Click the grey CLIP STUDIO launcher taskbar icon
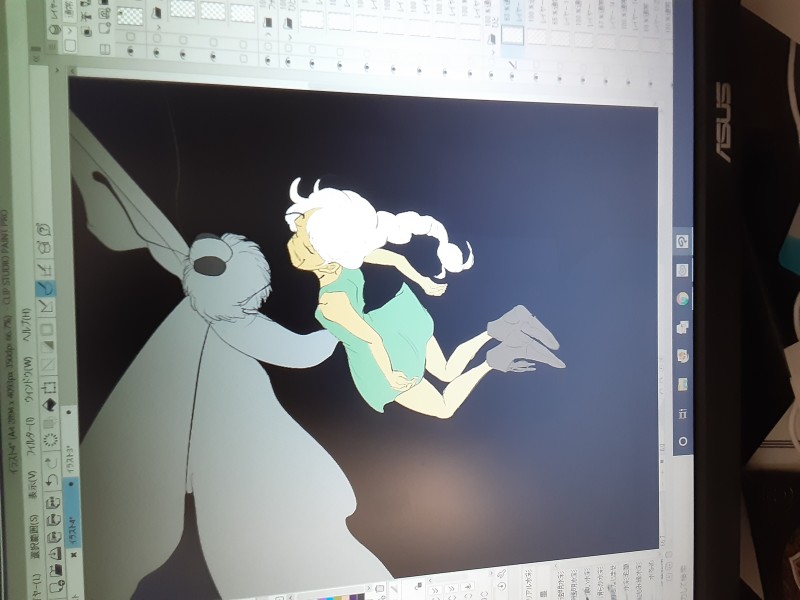800x600 pixels. click(683, 269)
